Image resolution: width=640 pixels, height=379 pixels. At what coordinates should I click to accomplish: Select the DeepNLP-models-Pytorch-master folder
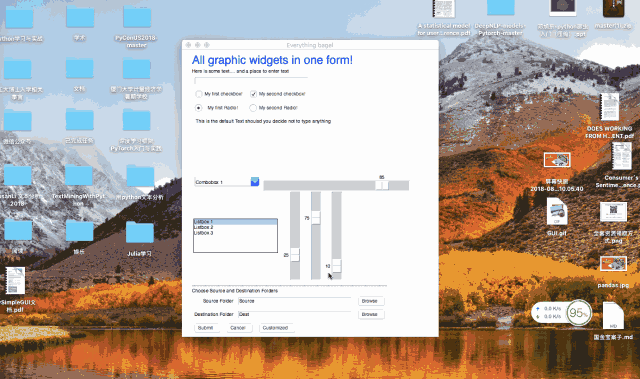pyautogui.click(x=501, y=9)
